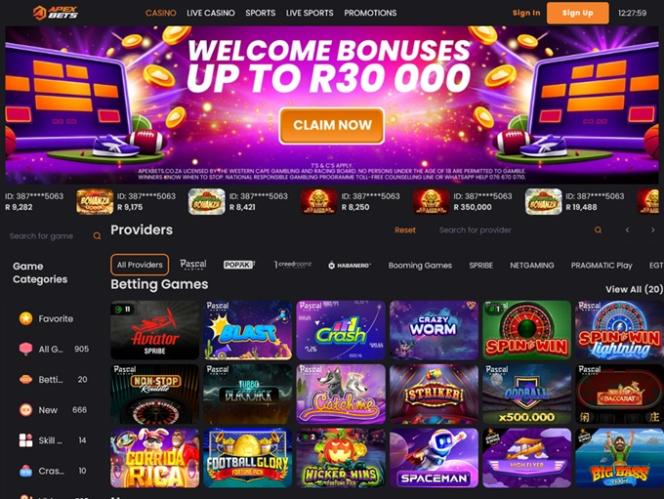Click the Apex Bets logo
Screen dimensions: 664x499
click(55, 13)
